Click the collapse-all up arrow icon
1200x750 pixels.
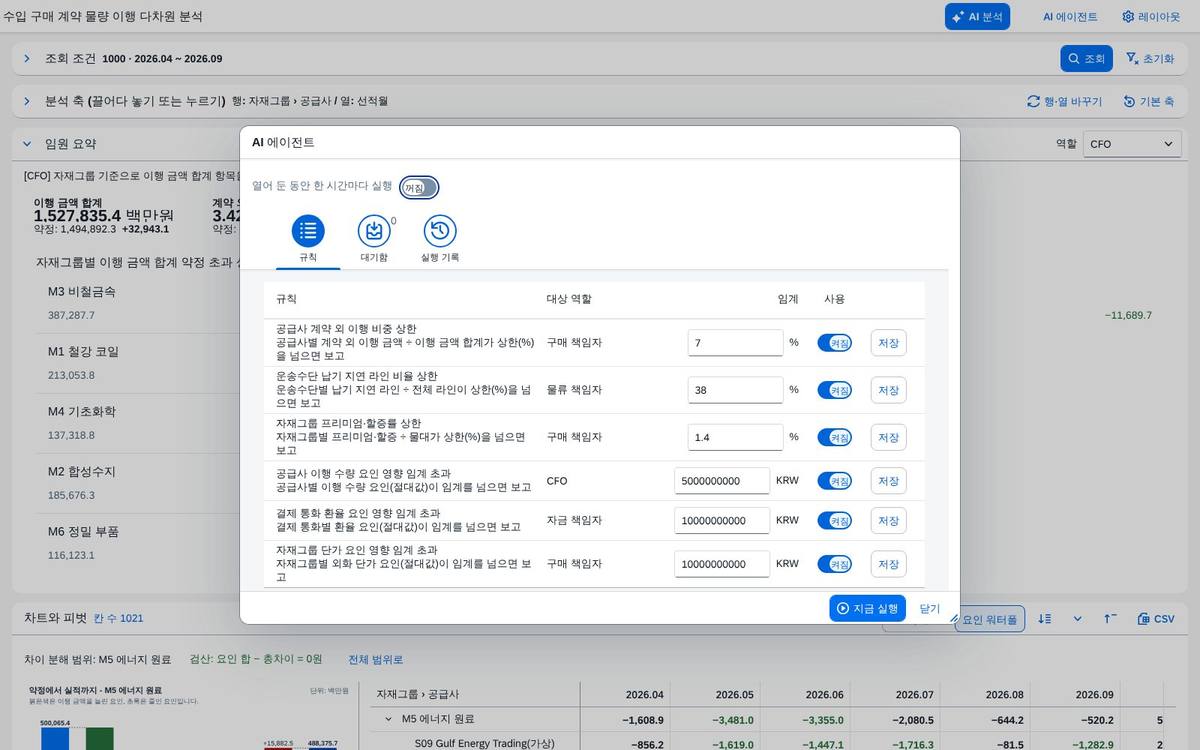(x=1110, y=619)
